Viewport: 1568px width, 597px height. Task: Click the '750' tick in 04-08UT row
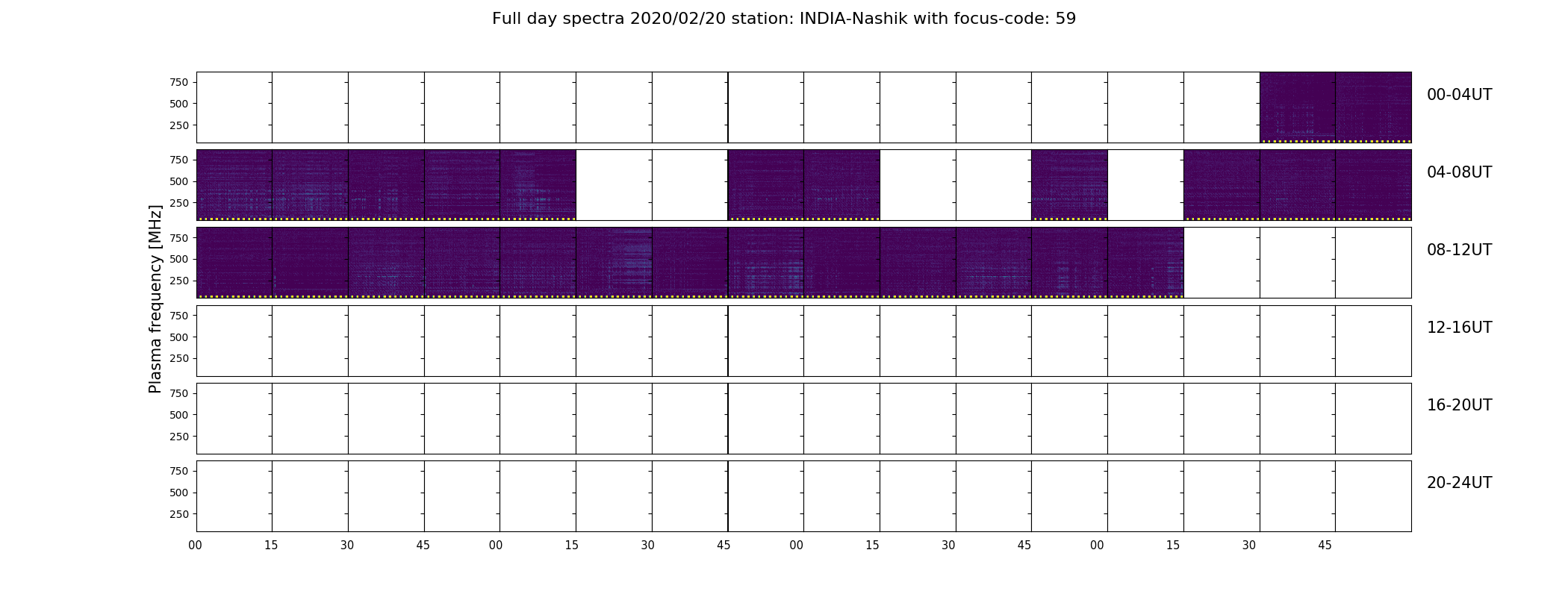(x=179, y=160)
